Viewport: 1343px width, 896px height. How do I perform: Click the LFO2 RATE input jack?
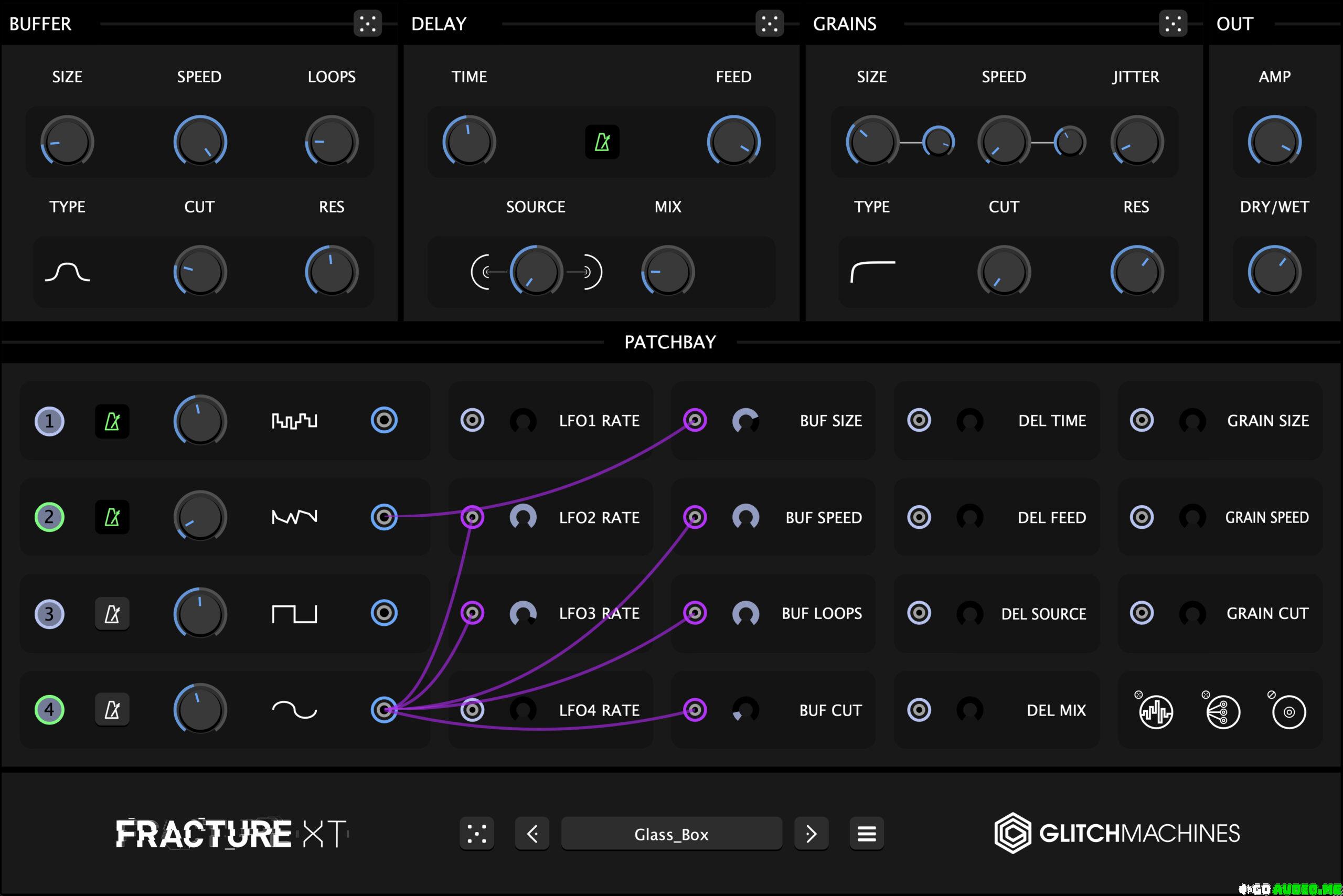click(x=472, y=517)
